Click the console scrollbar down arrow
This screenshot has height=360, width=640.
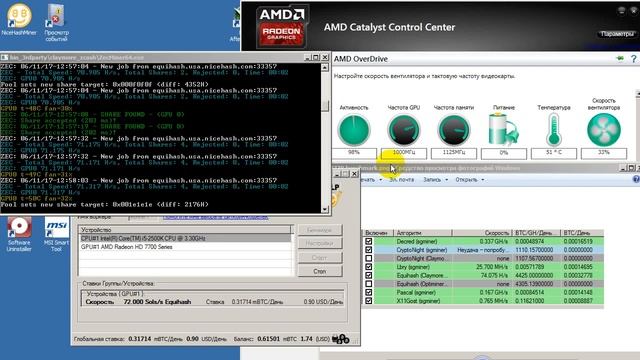tap(325, 209)
